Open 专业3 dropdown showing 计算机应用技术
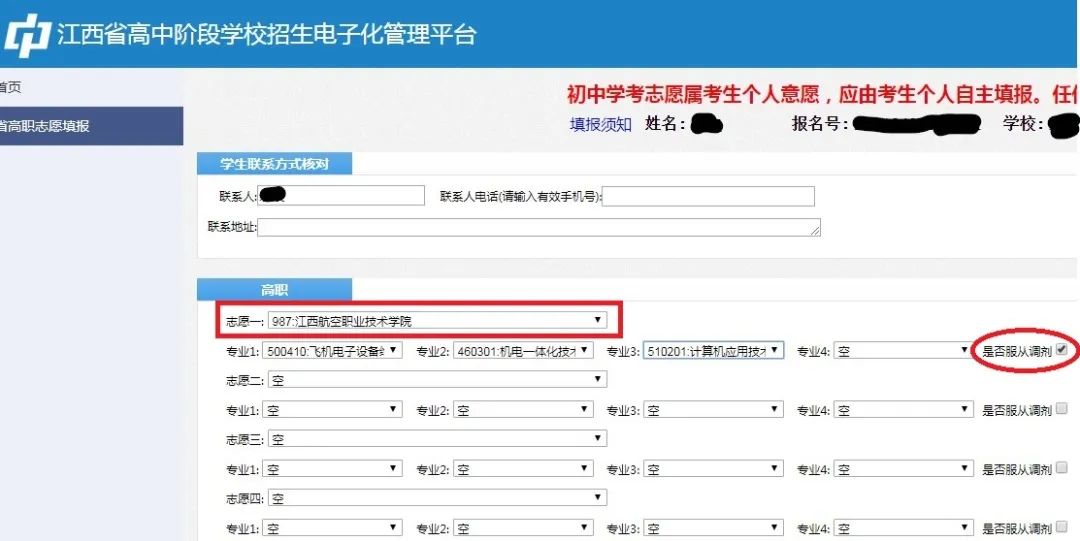1080x541 pixels. pos(713,351)
